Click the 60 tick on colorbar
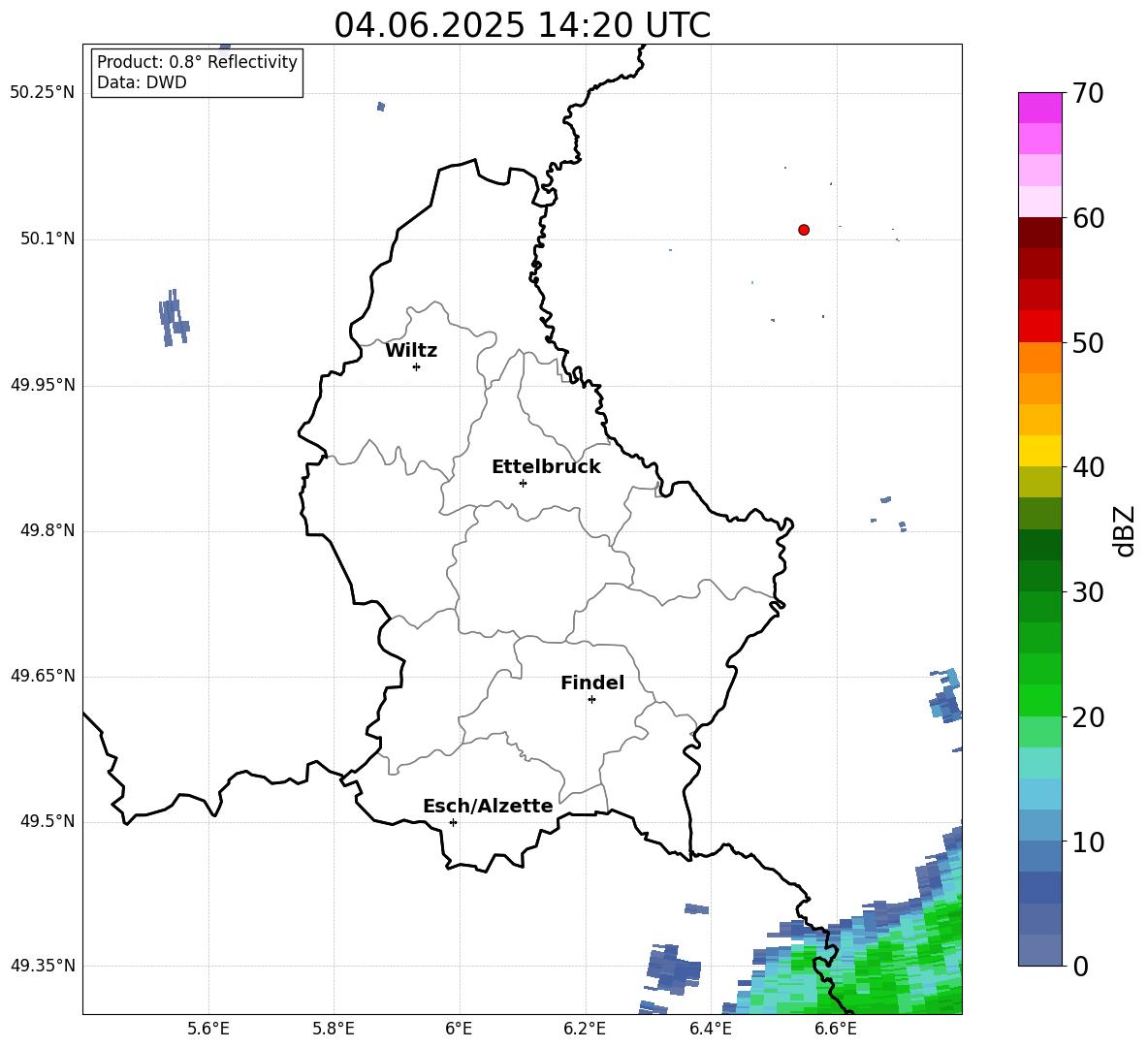The image size is (1148, 1048). click(x=1088, y=218)
